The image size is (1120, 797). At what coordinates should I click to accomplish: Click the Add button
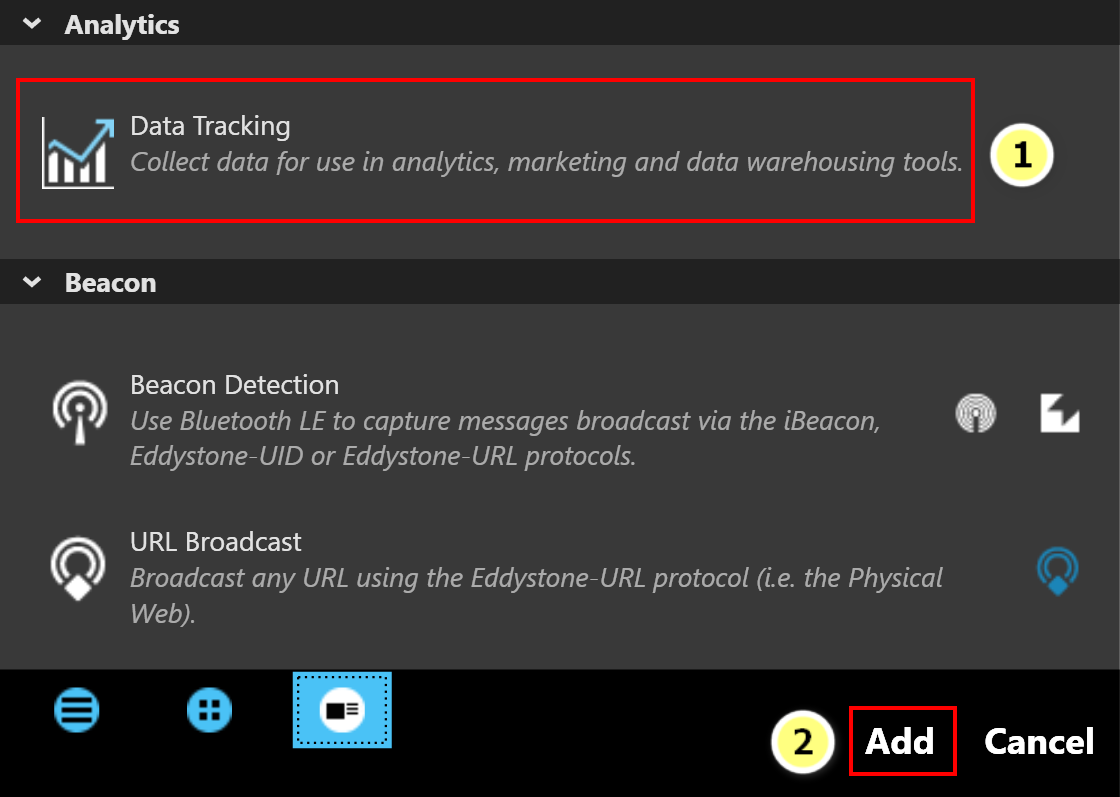[902, 741]
